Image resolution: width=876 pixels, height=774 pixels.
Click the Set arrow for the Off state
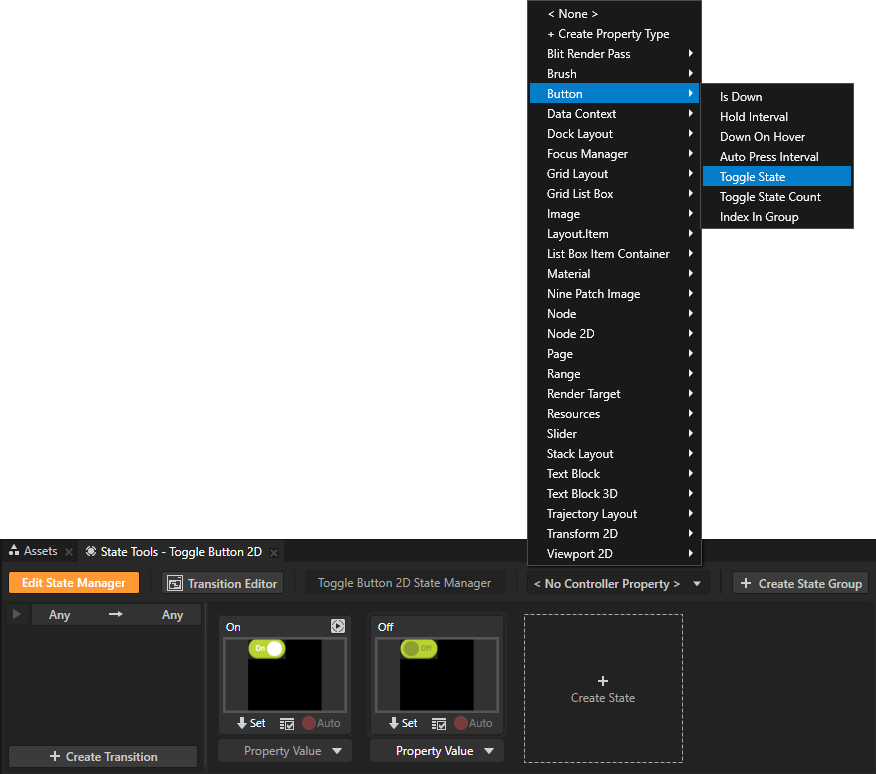click(x=403, y=723)
